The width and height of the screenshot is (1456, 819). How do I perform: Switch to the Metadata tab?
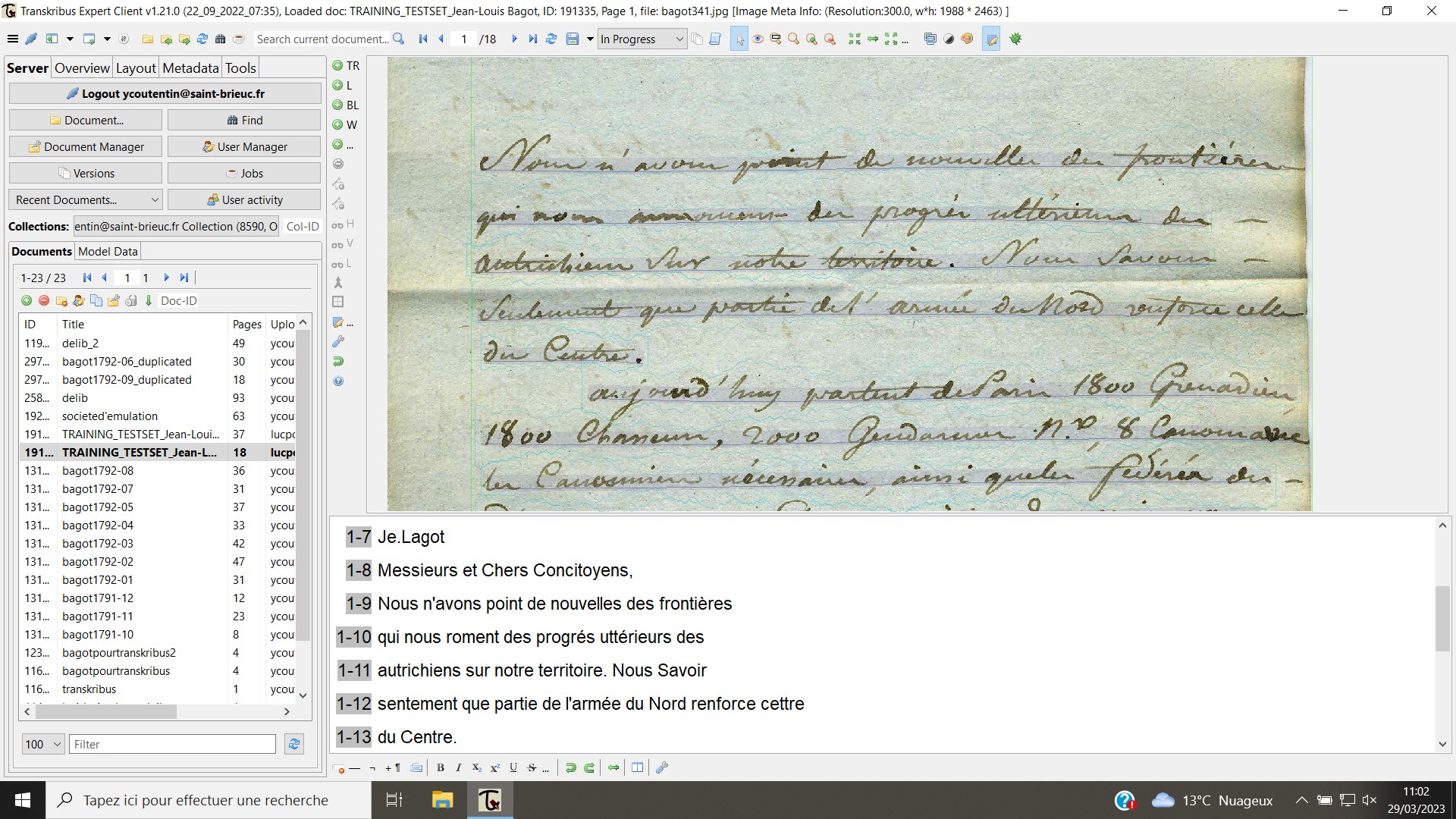tap(190, 67)
